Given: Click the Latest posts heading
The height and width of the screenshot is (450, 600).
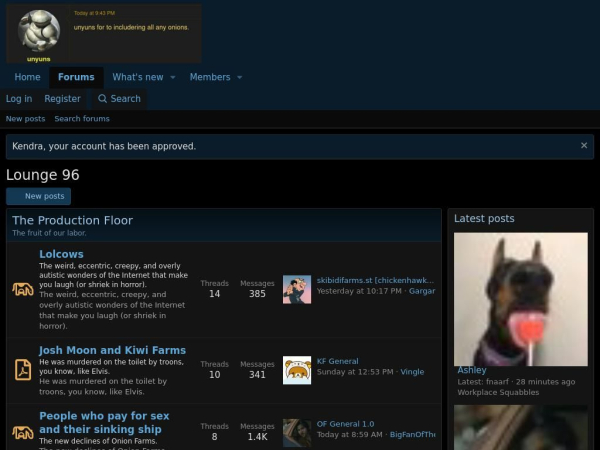Looking at the screenshot, I should coord(484,218).
